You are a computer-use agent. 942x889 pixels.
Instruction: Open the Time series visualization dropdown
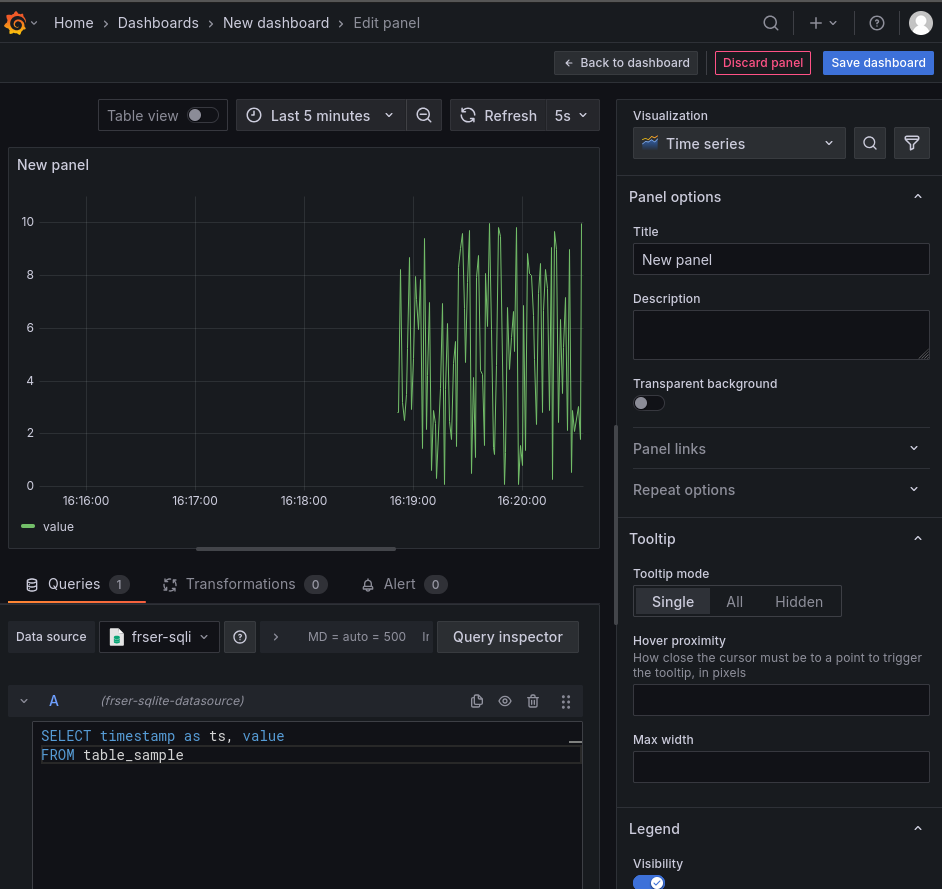click(738, 144)
